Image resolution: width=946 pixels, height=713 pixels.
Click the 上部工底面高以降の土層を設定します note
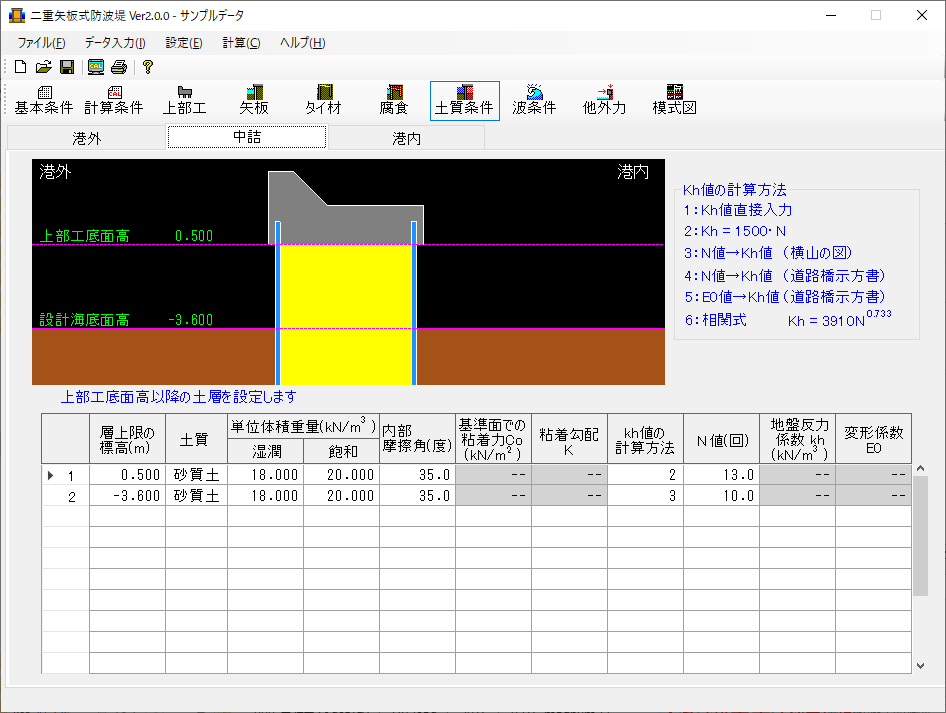(x=179, y=397)
